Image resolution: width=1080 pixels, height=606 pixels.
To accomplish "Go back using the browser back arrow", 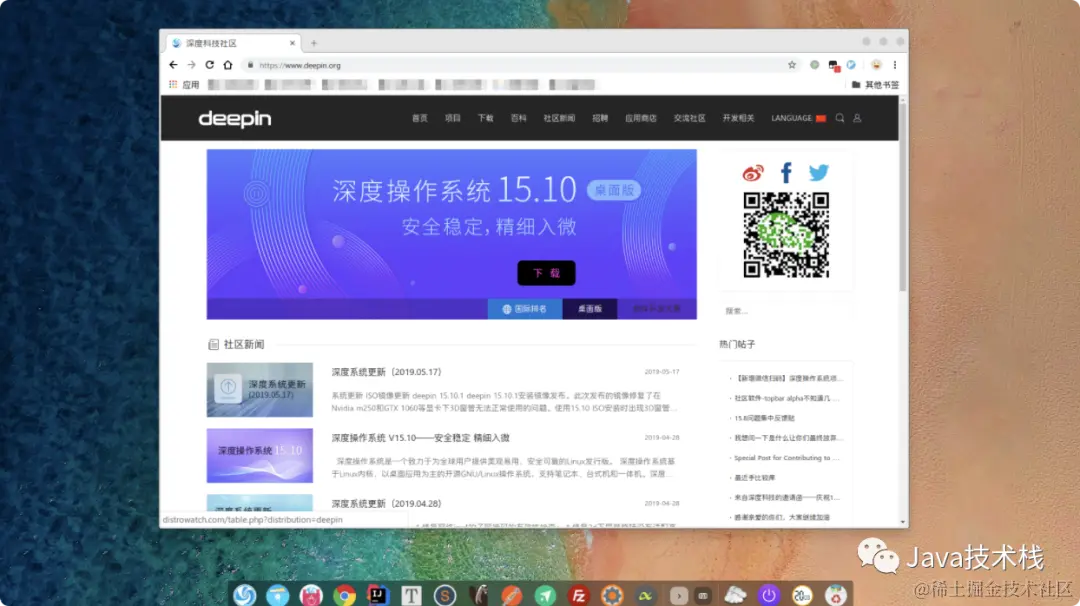I will point(173,65).
